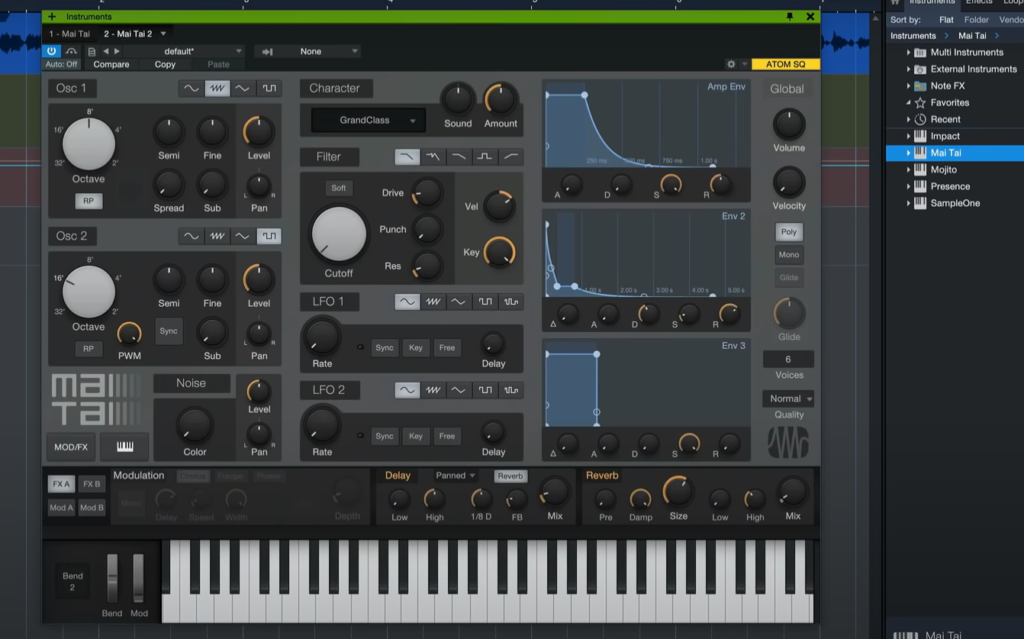Screen dimensions: 1024x639
Task: Click the Reverb button in Delay section
Action: coord(510,476)
